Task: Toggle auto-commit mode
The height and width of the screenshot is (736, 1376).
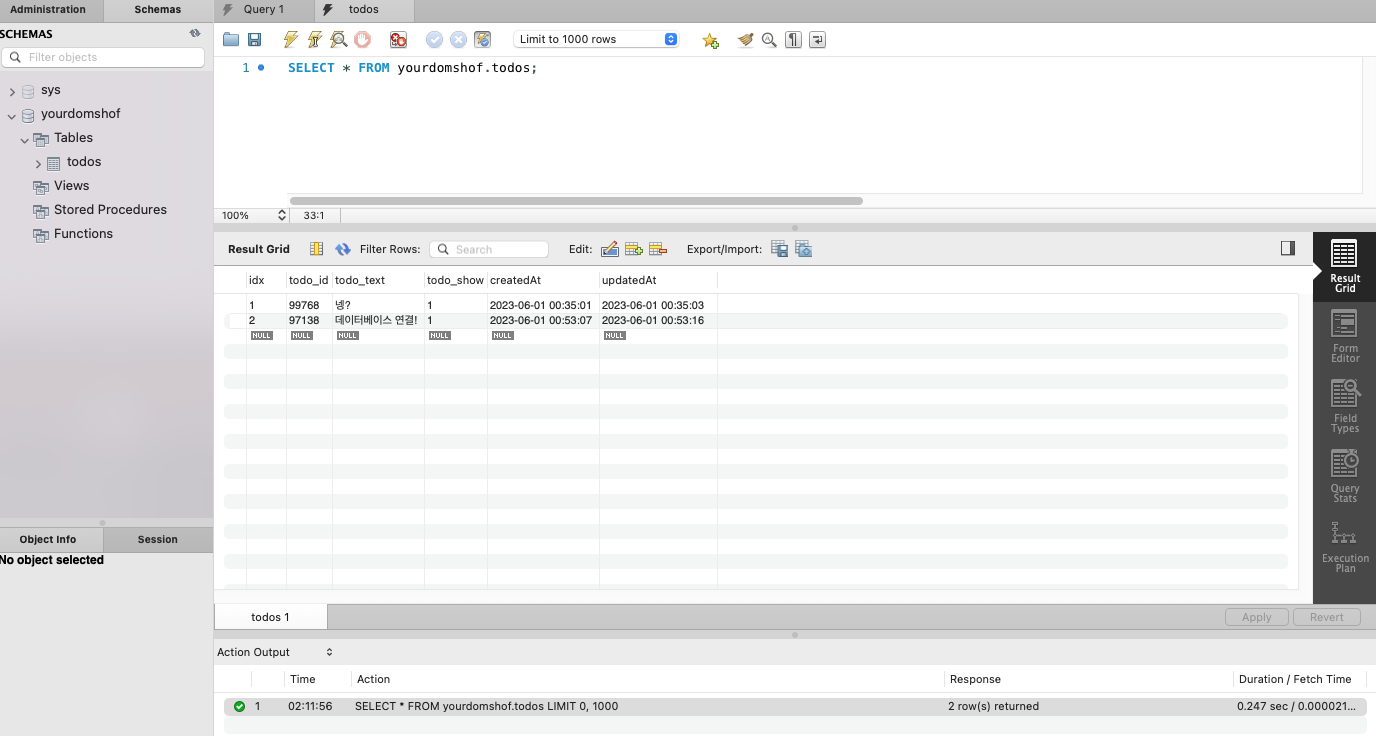Action: (x=482, y=40)
